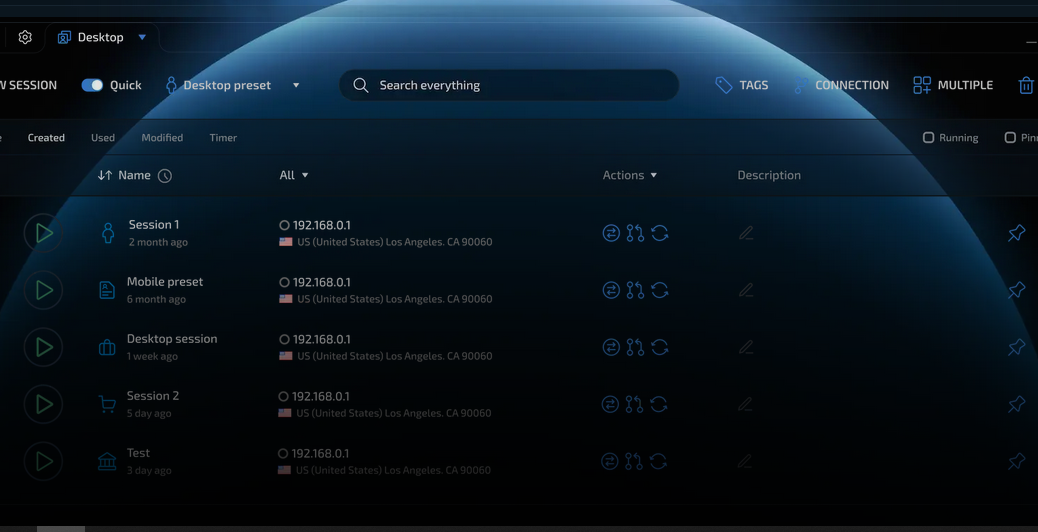
Task: Select the Timer tab
Action: point(223,138)
